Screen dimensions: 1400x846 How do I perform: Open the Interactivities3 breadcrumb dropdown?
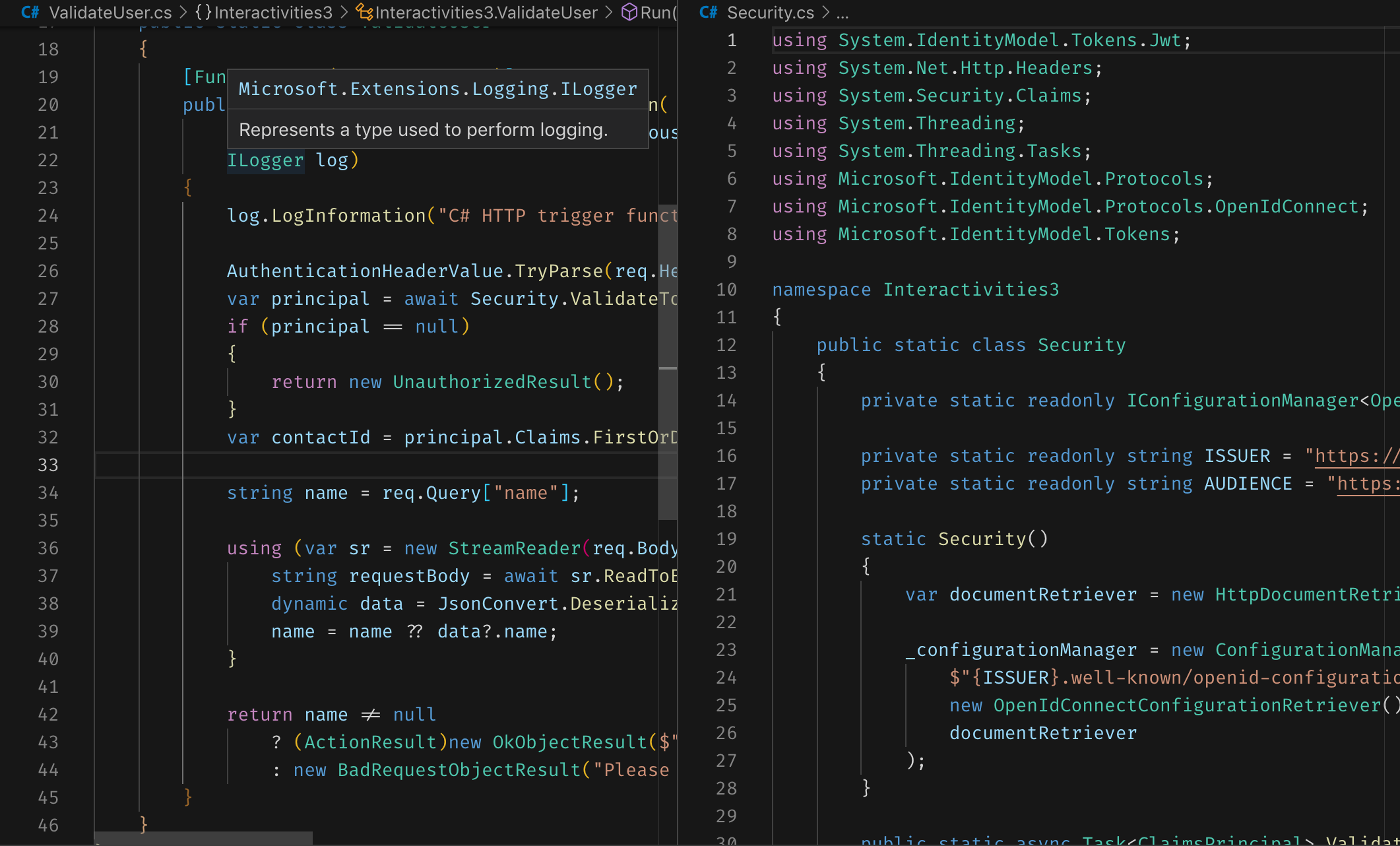pos(272,12)
